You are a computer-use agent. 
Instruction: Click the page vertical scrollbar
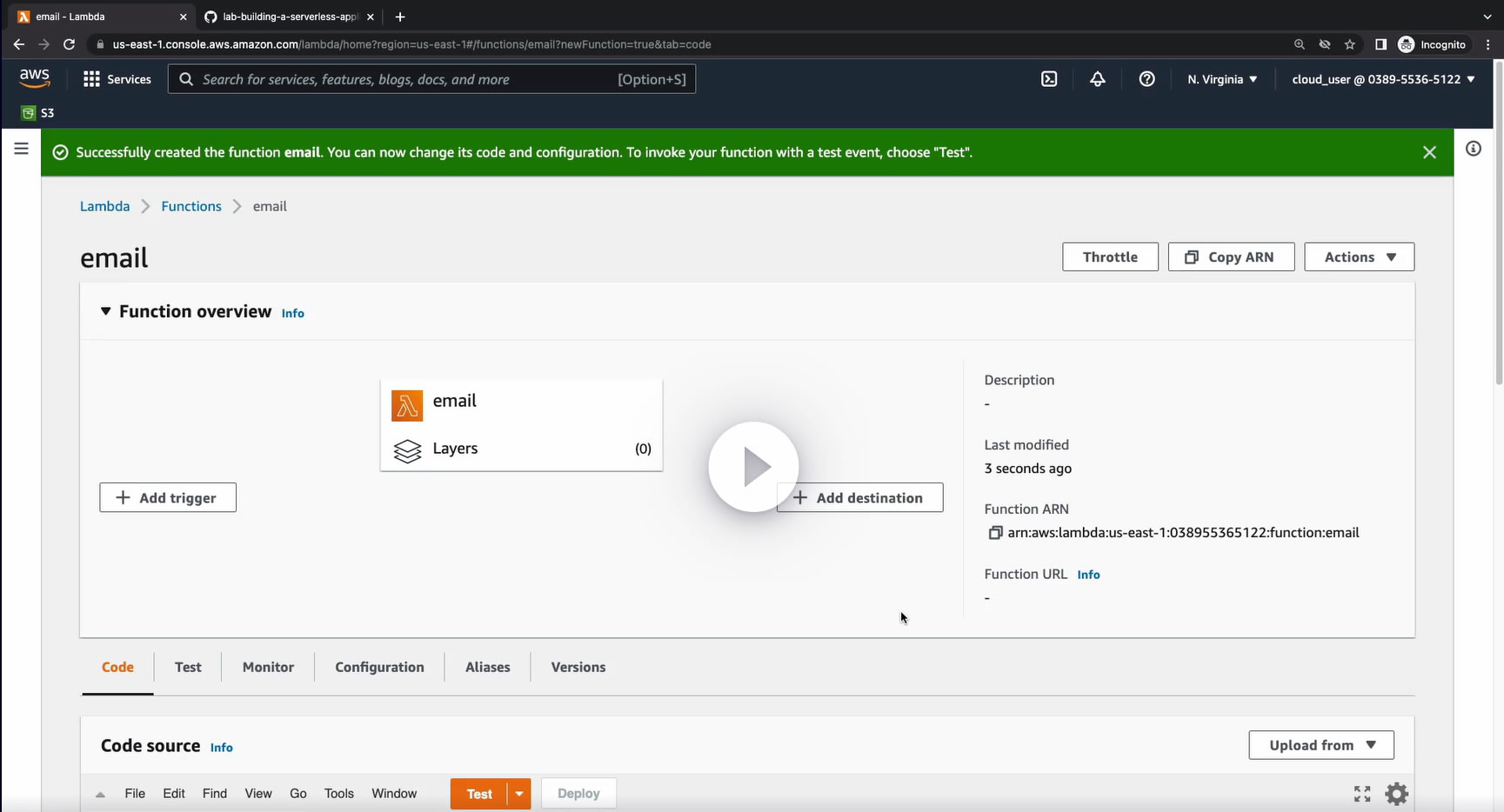1498,222
